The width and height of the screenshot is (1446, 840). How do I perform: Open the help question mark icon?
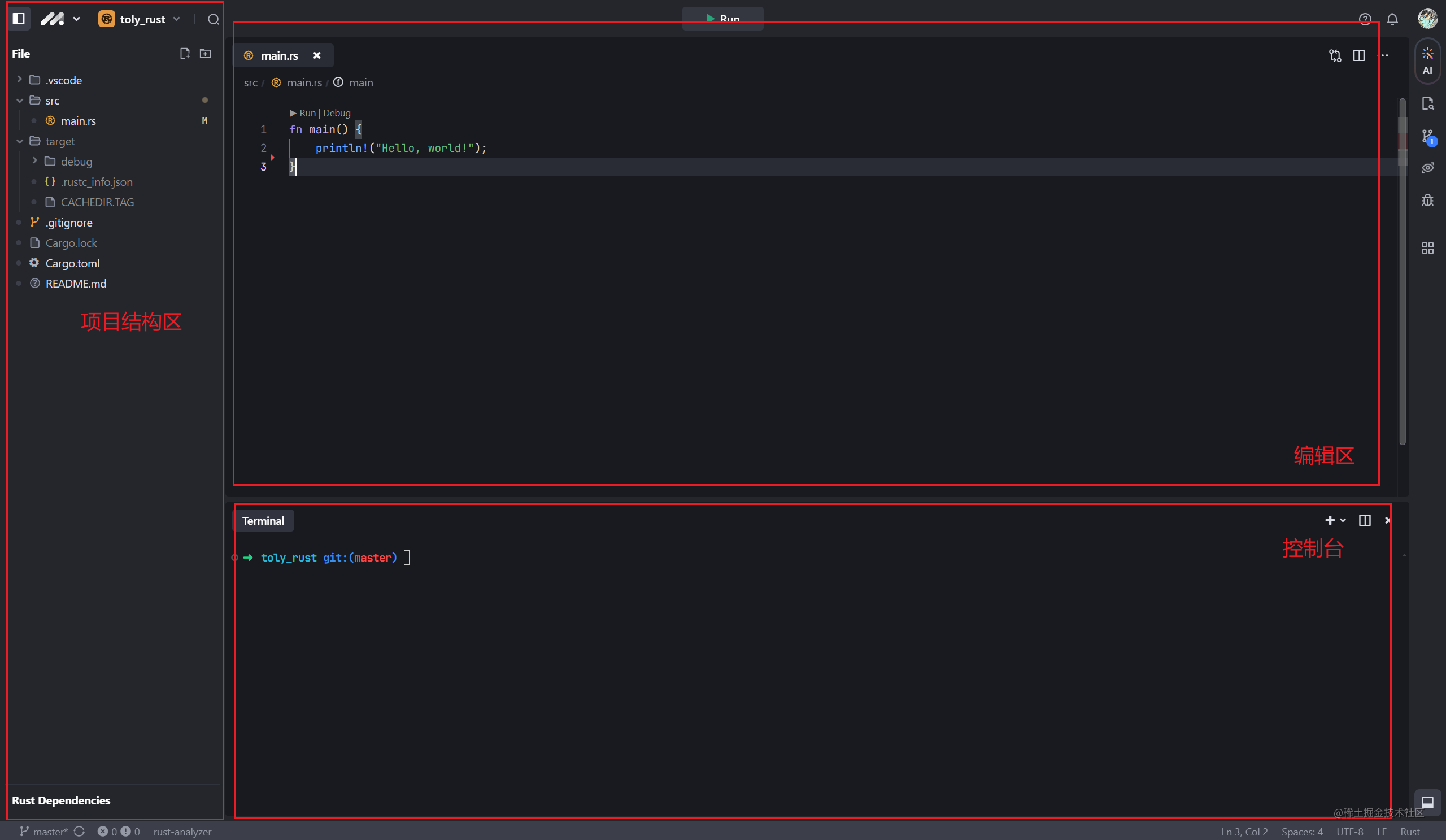[1365, 20]
